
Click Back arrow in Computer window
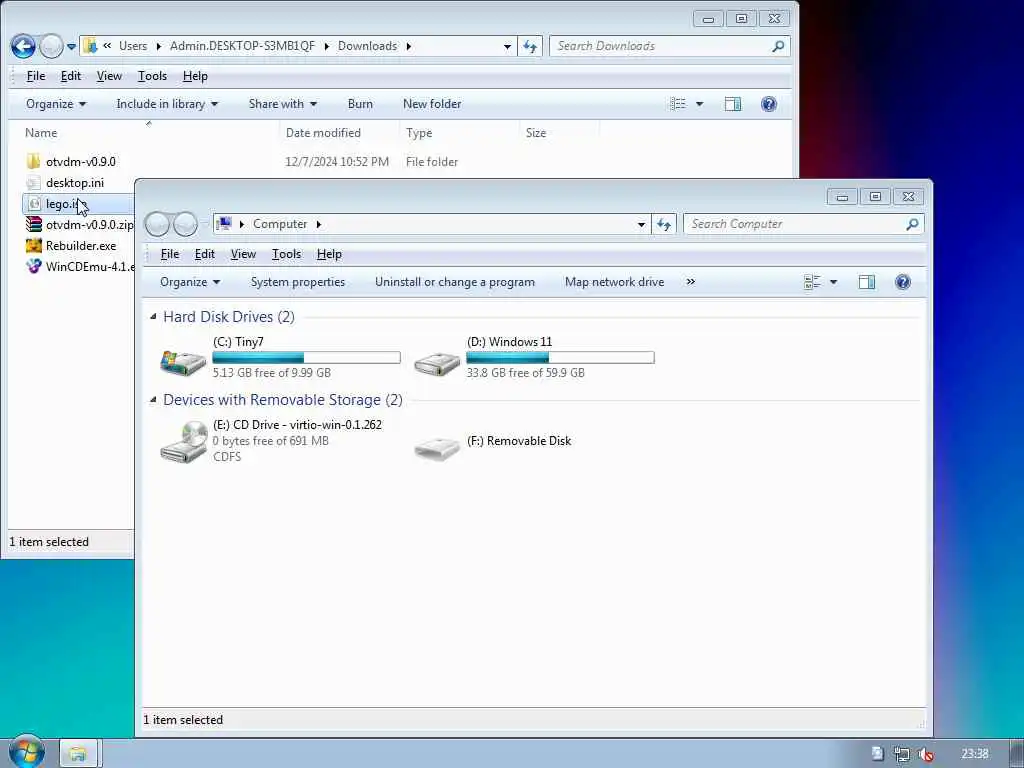pyautogui.click(x=157, y=224)
